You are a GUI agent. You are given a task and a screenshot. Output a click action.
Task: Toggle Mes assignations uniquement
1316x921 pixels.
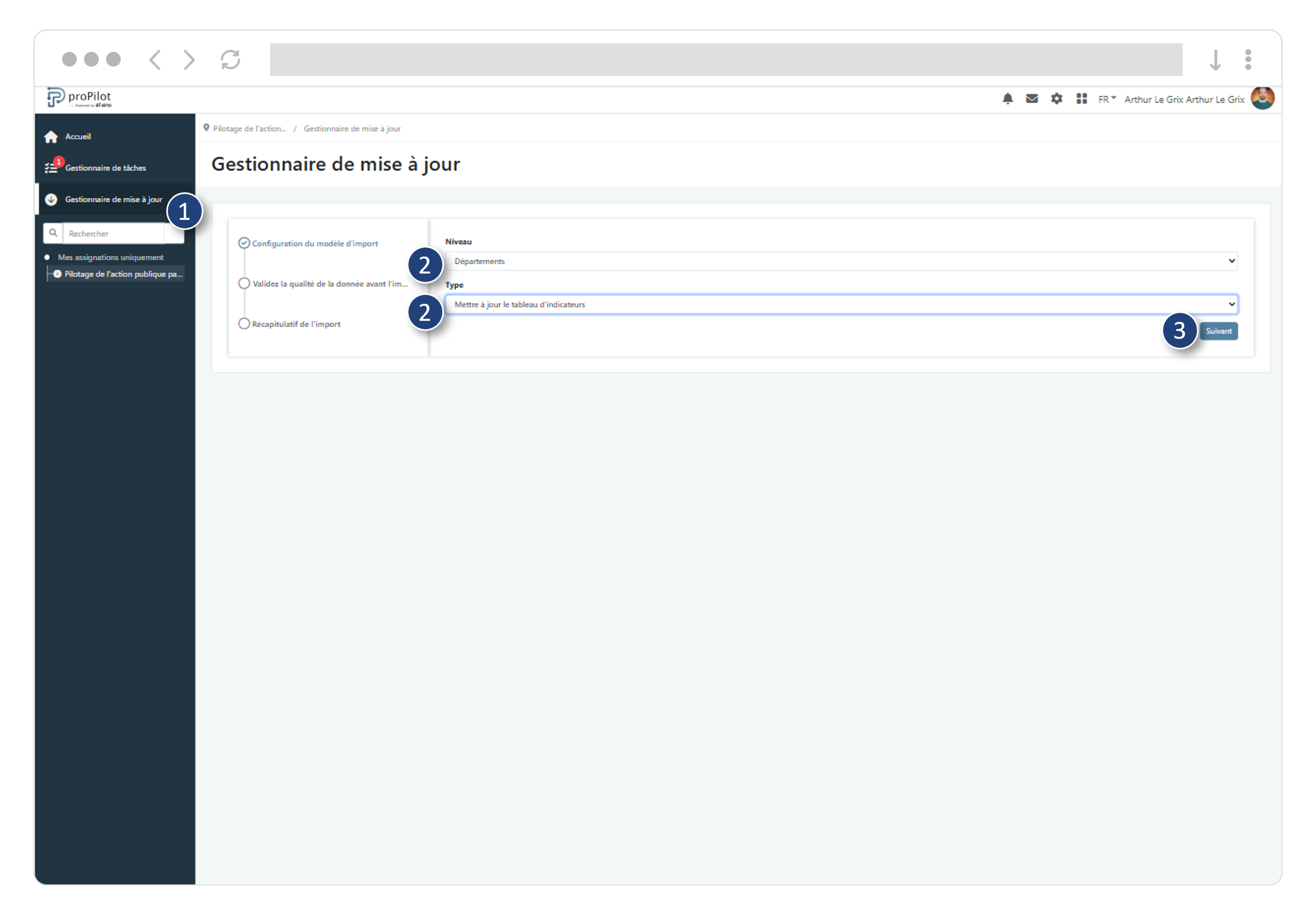pyautogui.click(x=110, y=257)
